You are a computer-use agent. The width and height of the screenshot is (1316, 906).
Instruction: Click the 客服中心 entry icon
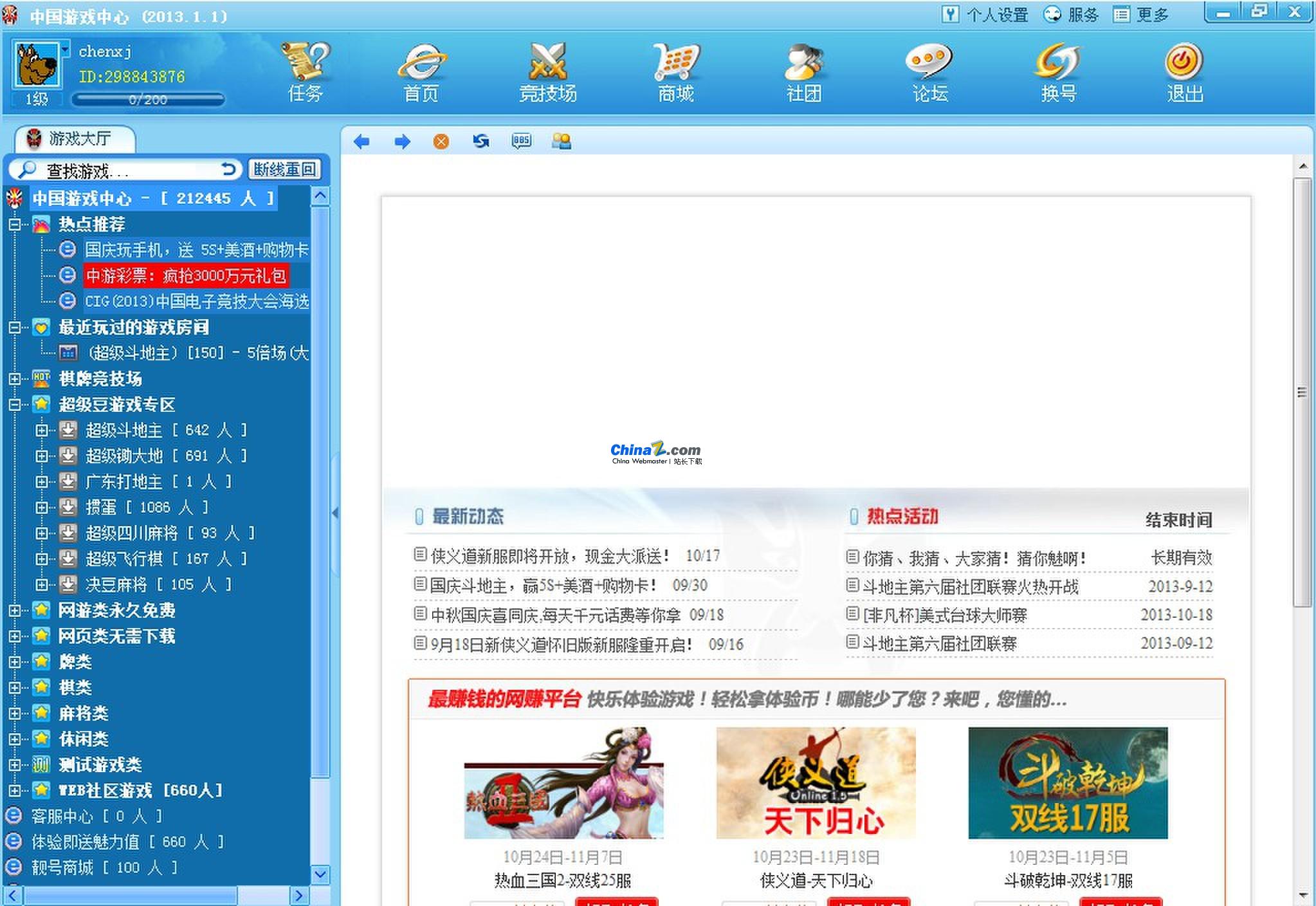pyautogui.click(x=14, y=816)
